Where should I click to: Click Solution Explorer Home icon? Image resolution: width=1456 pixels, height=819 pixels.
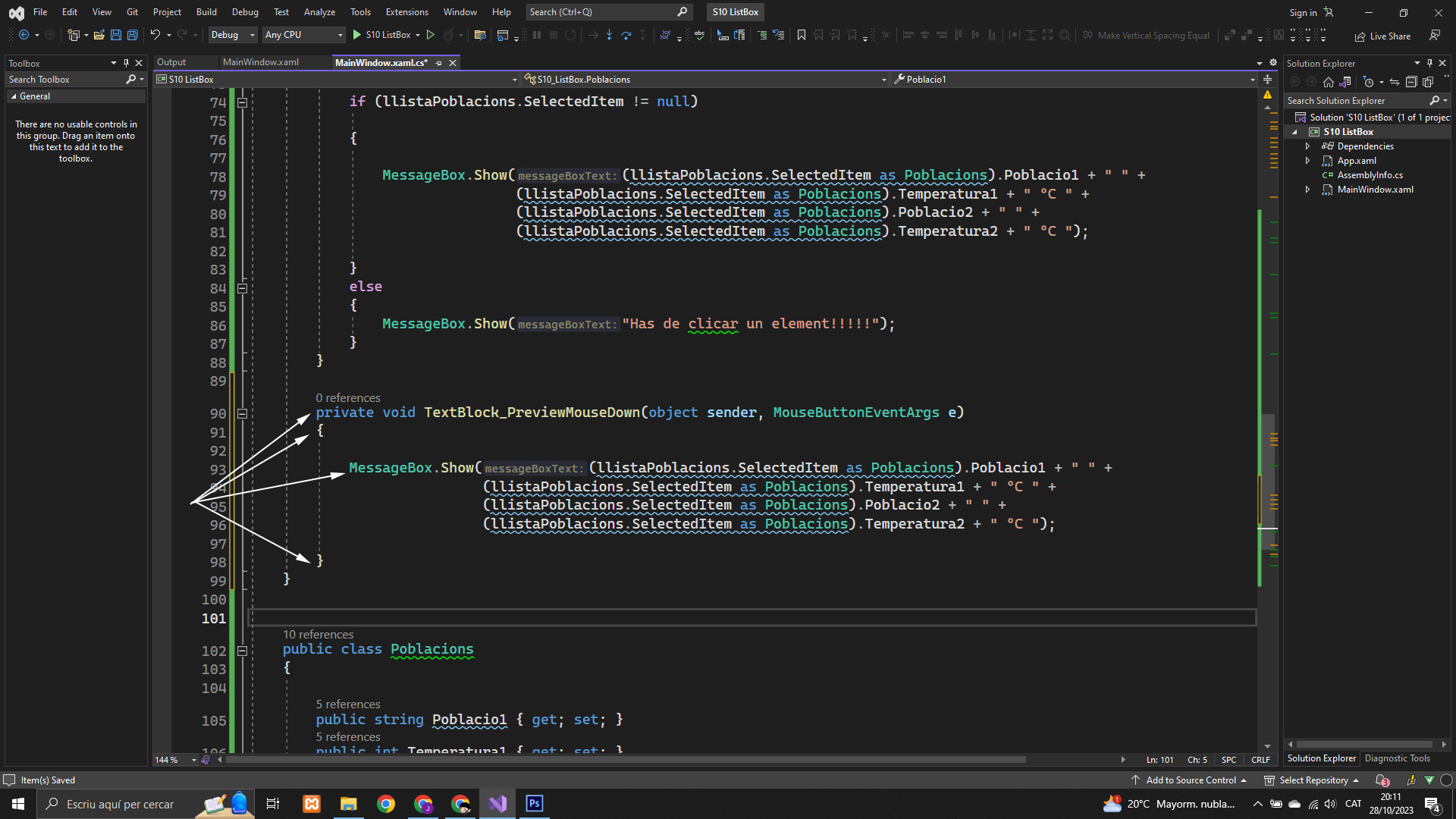(1328, 82)
